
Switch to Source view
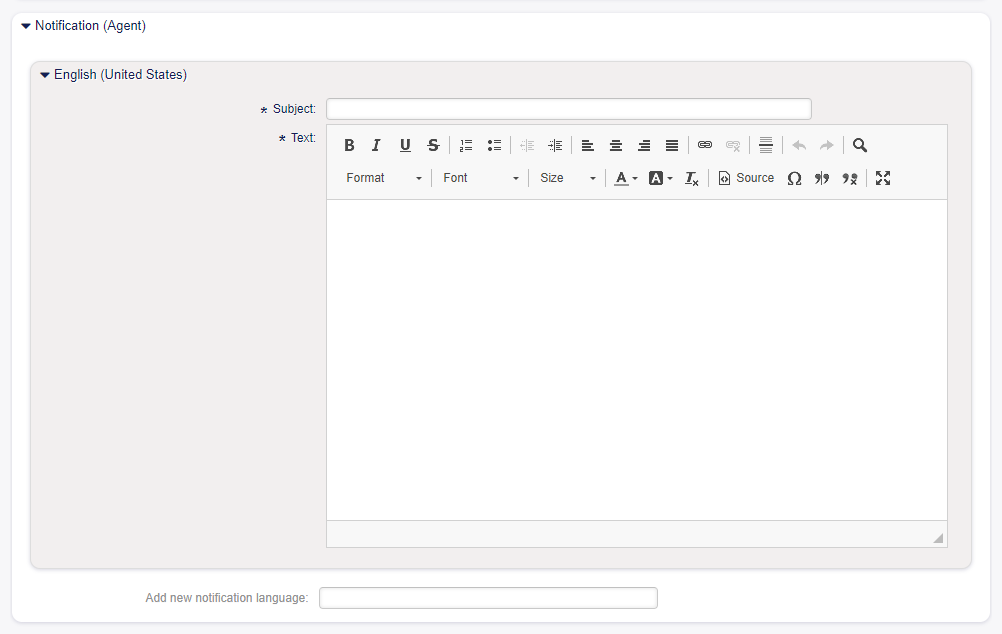click(x=746, y=178)
